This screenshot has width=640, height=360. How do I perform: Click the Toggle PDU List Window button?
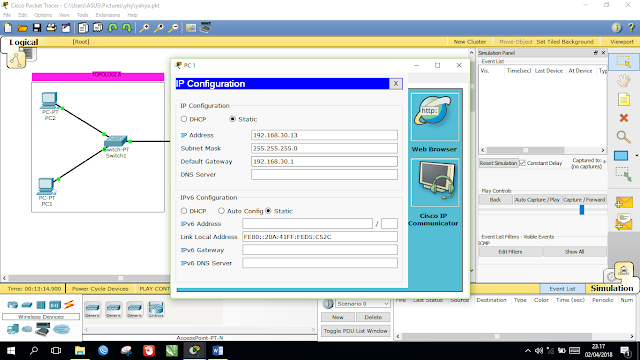pos(356,331)
